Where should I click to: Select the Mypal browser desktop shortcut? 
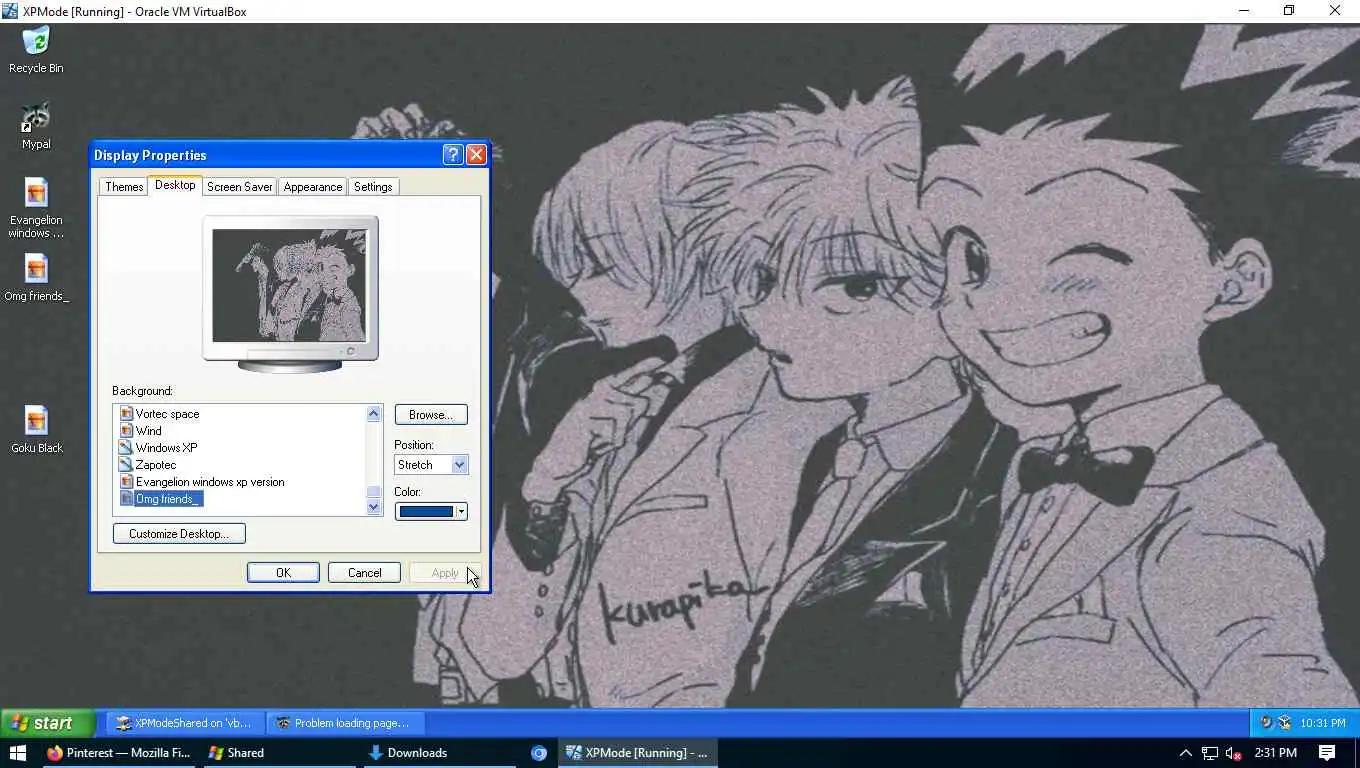click(36, 126)
